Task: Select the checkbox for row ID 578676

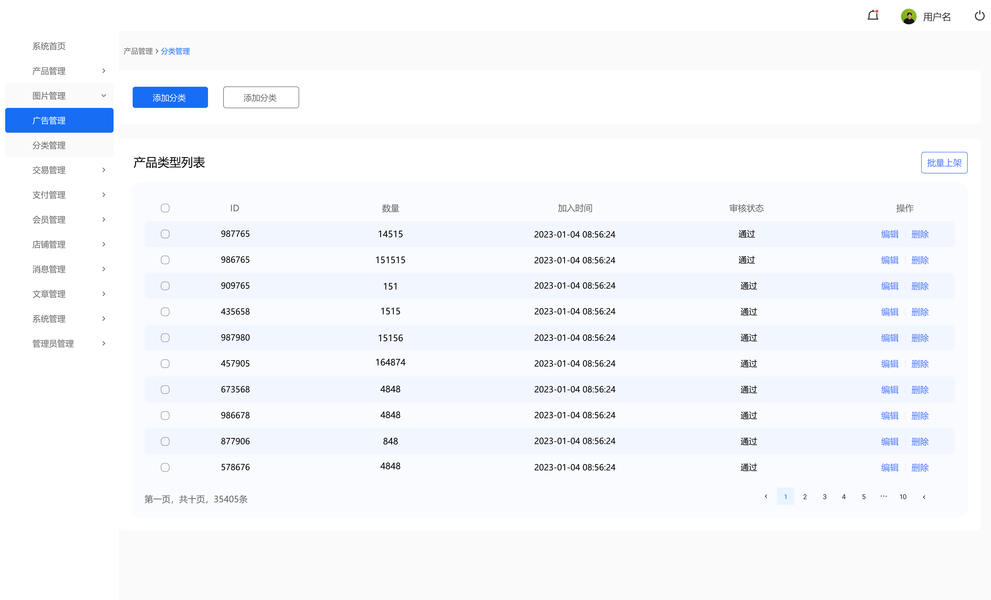Action: 165,467
